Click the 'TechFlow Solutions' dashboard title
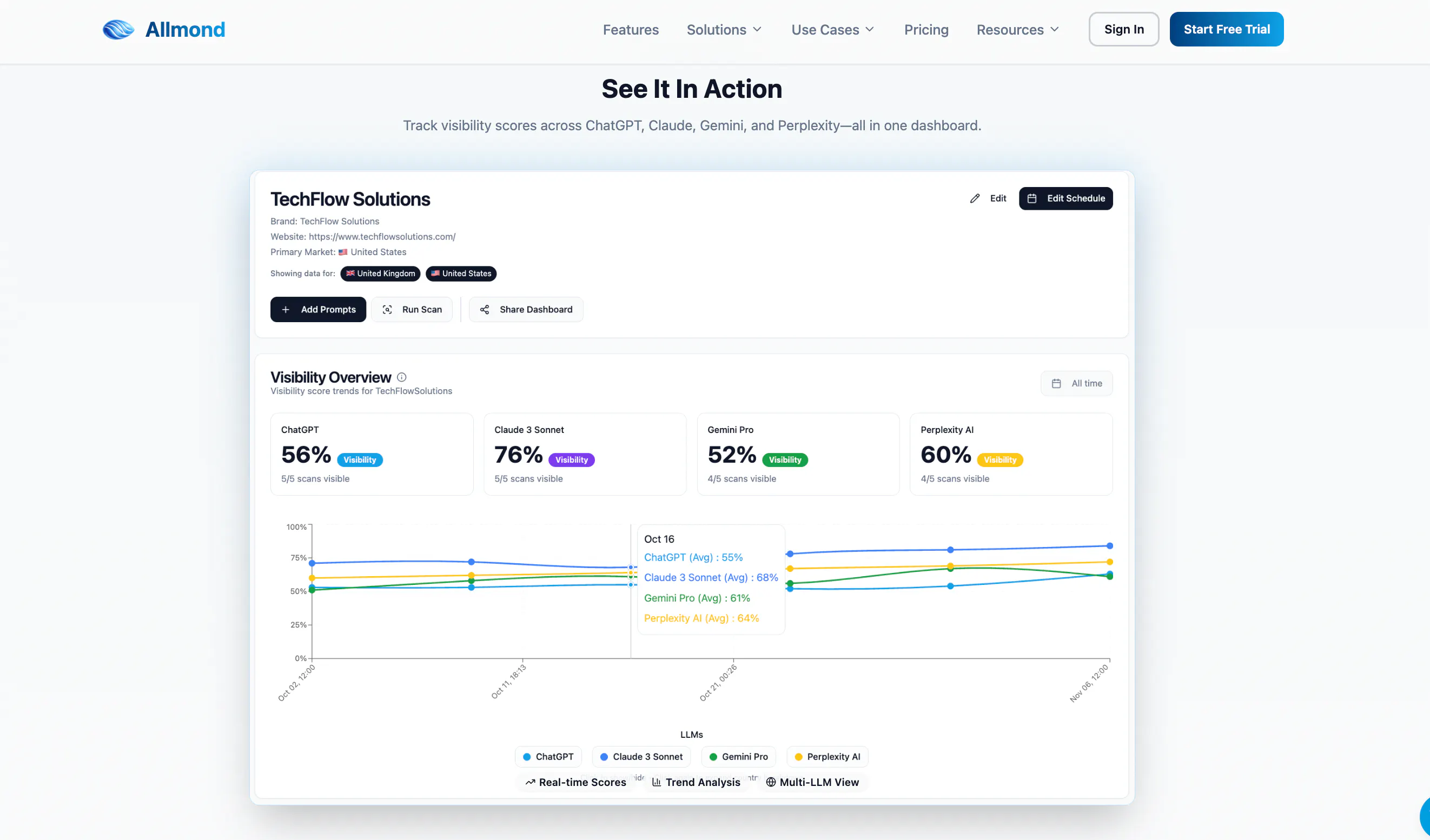This screenshot has width=1430, height=840. point(350,199)
